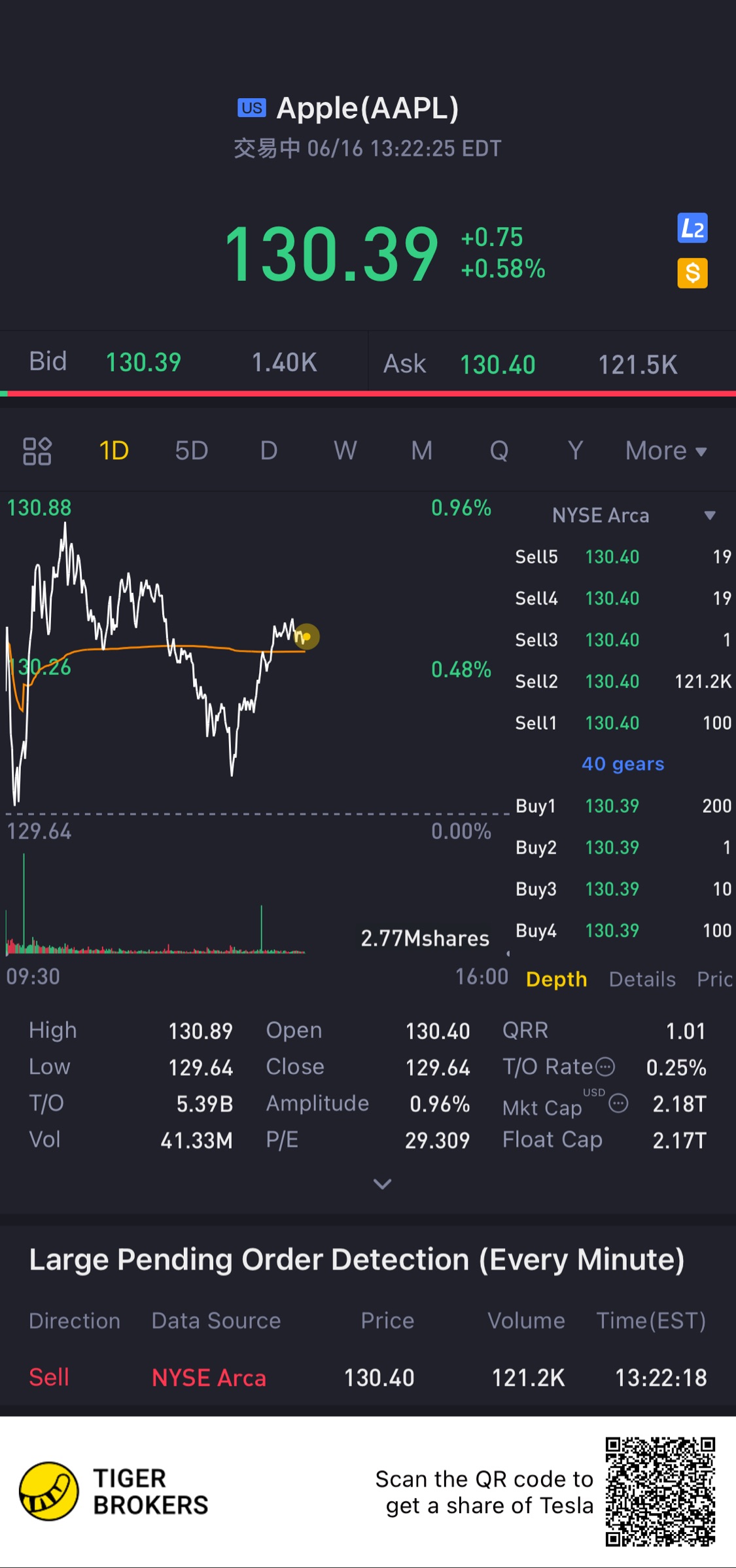
Task: Tap the US market flag badge
Action: [x=252, y=108]
